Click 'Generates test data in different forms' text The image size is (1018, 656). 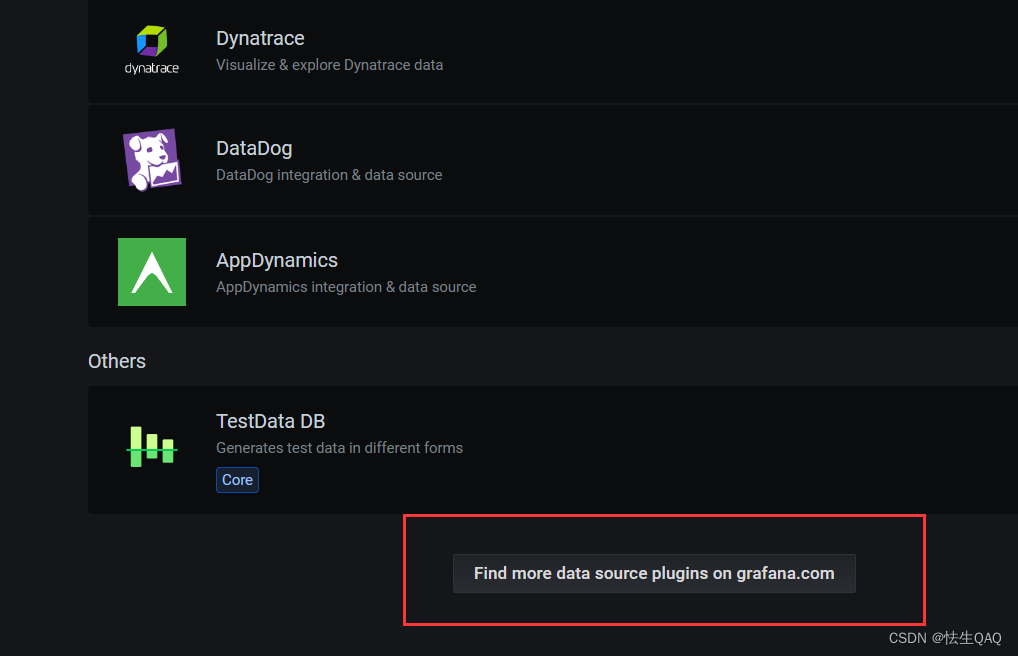pos(339,448)
